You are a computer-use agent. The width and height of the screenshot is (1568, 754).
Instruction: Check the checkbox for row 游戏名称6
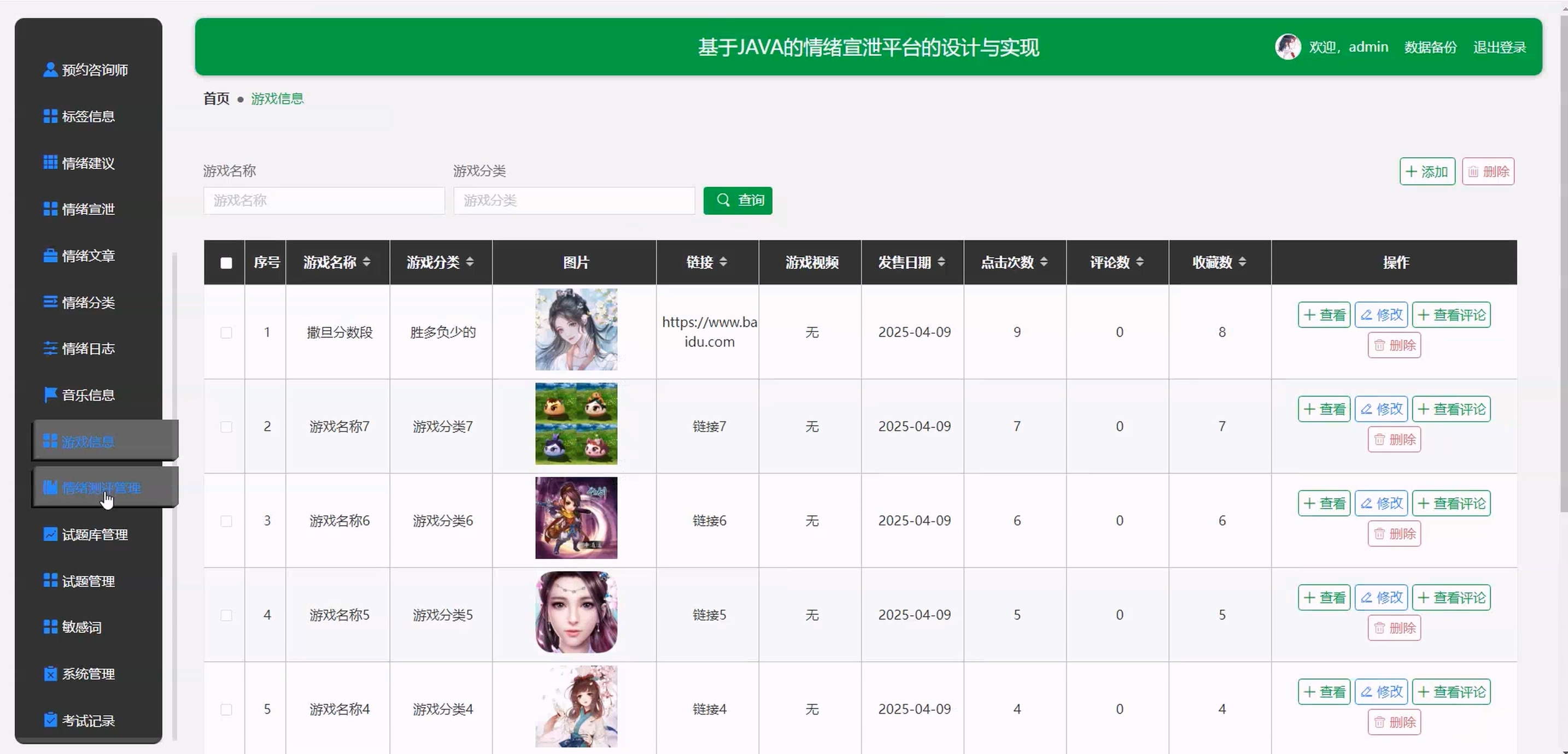click(226, 522)
